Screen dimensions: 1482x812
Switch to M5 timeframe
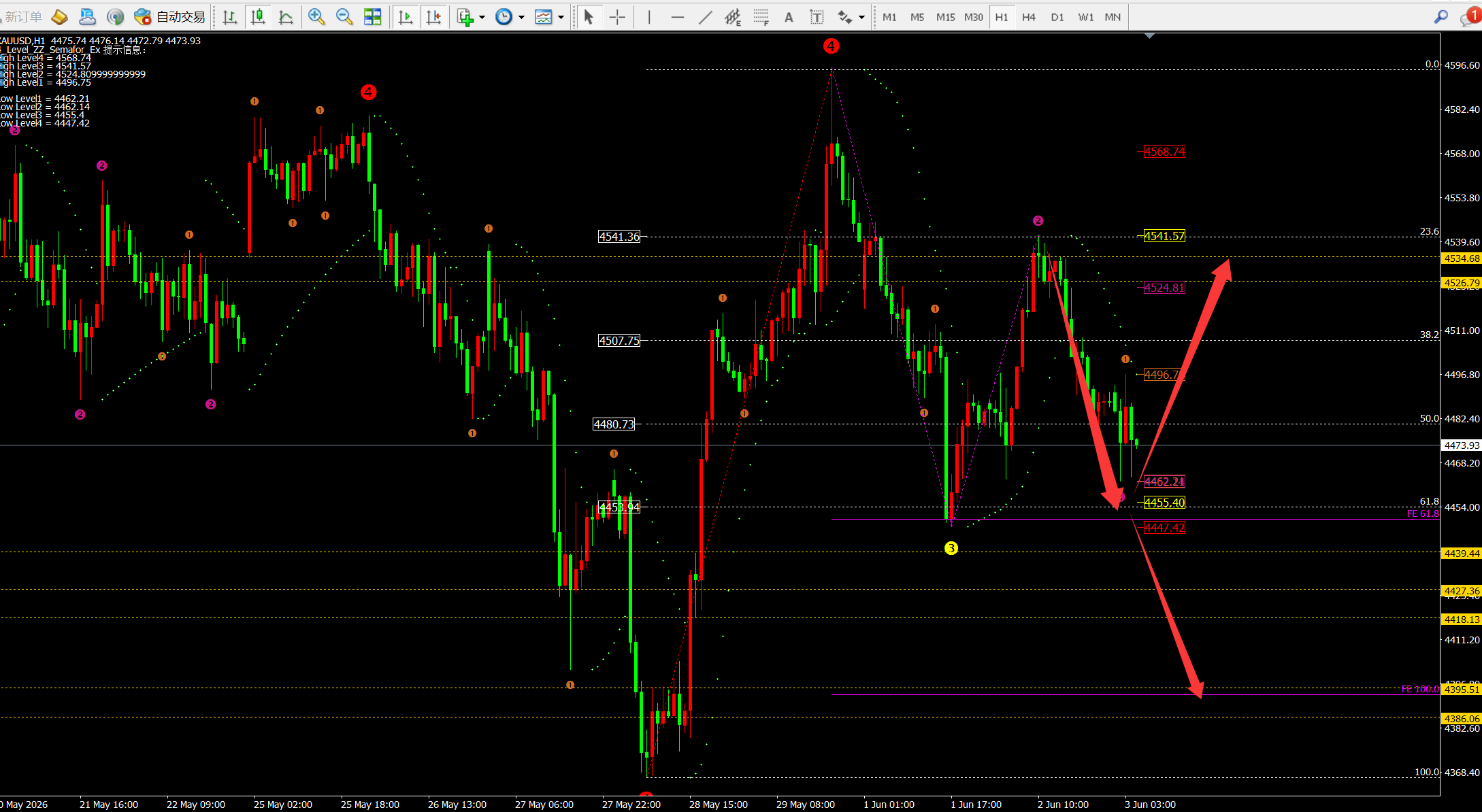pos(917,17)
